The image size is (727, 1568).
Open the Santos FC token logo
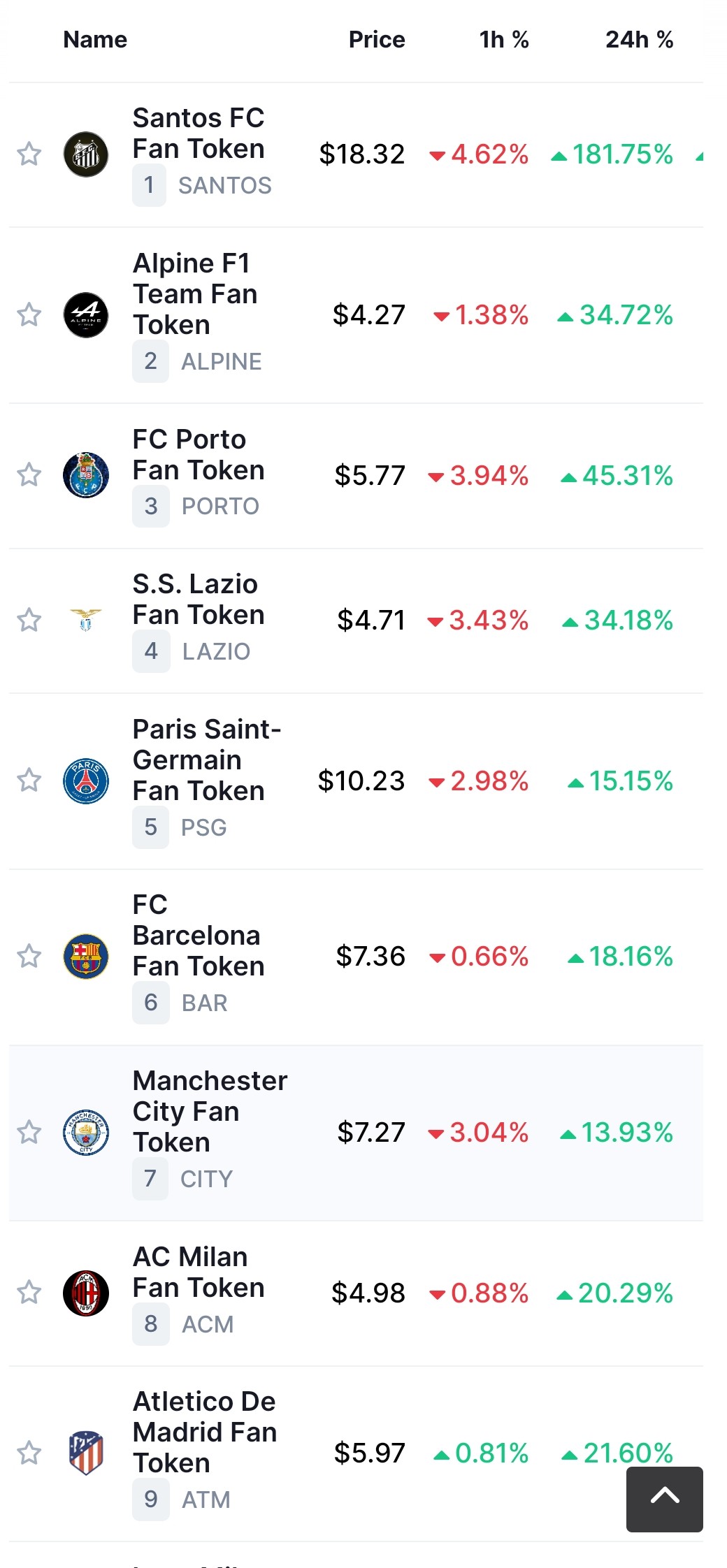[86, 154]
